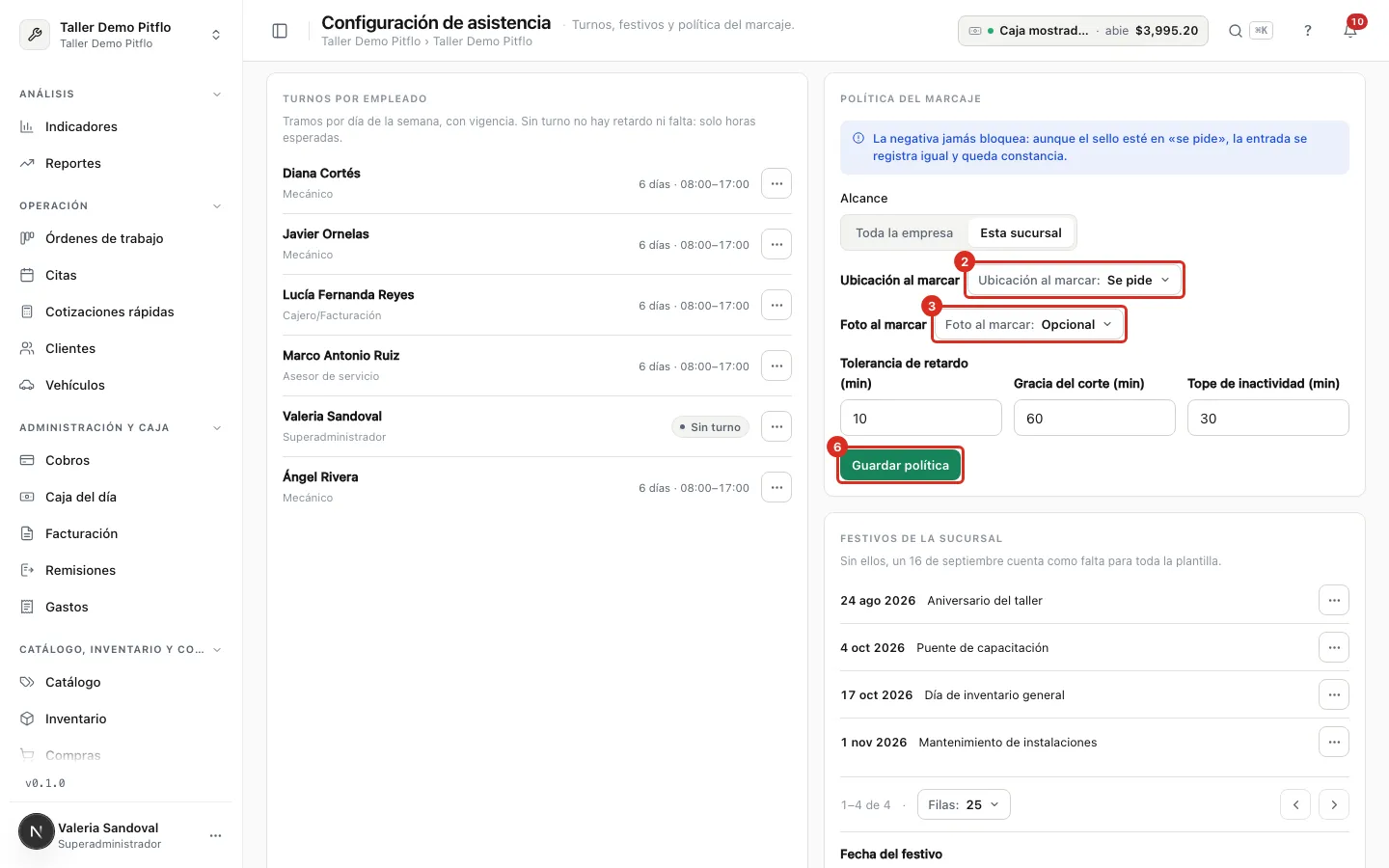The width and height of the screenshot is (1389, 868).
Task: Go to Indicadores in sidebar
Action: [122, 126]
